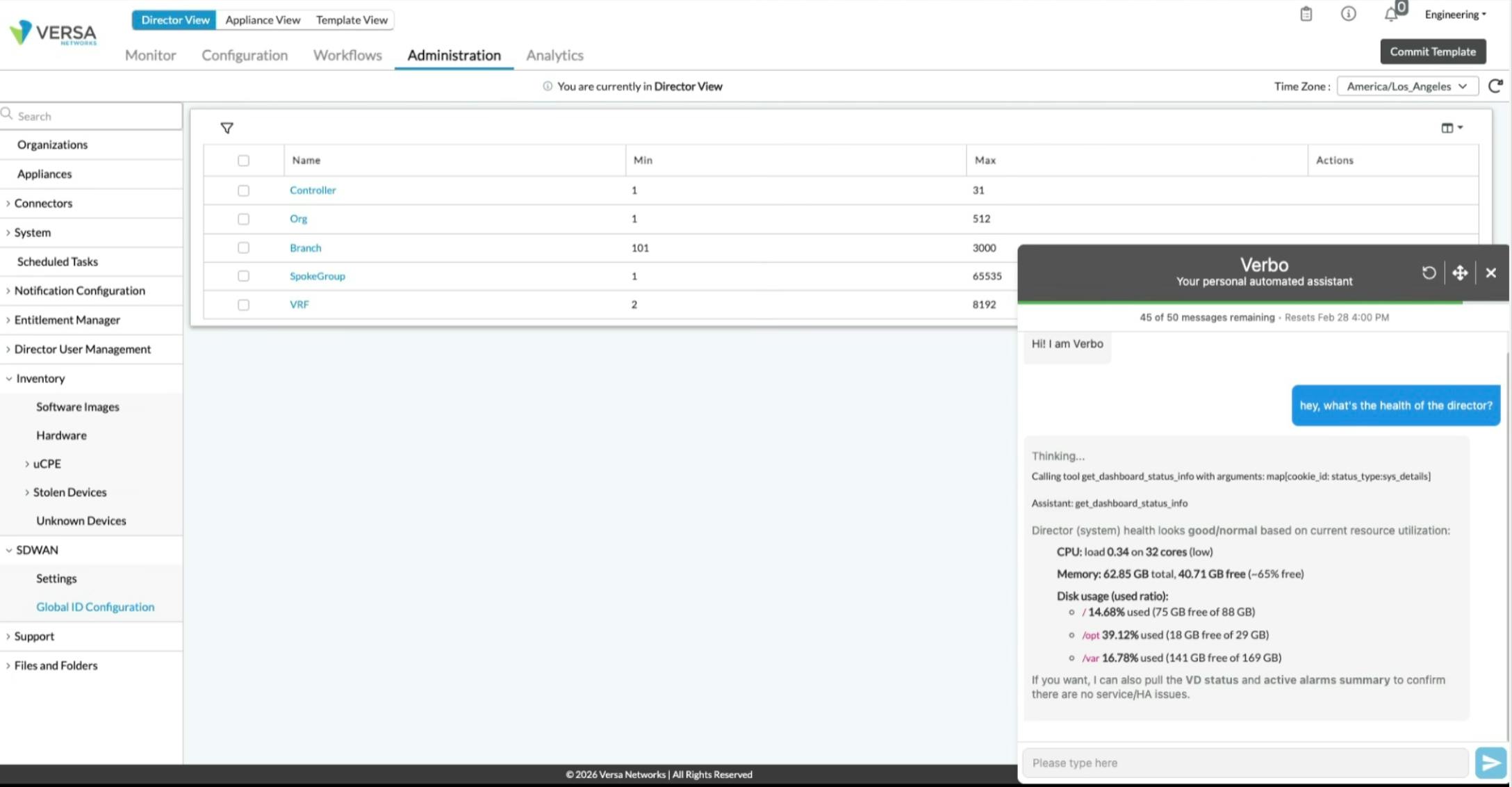Open the notifications bell
Screen dimensions: 1512x787
pos(1390,14)
